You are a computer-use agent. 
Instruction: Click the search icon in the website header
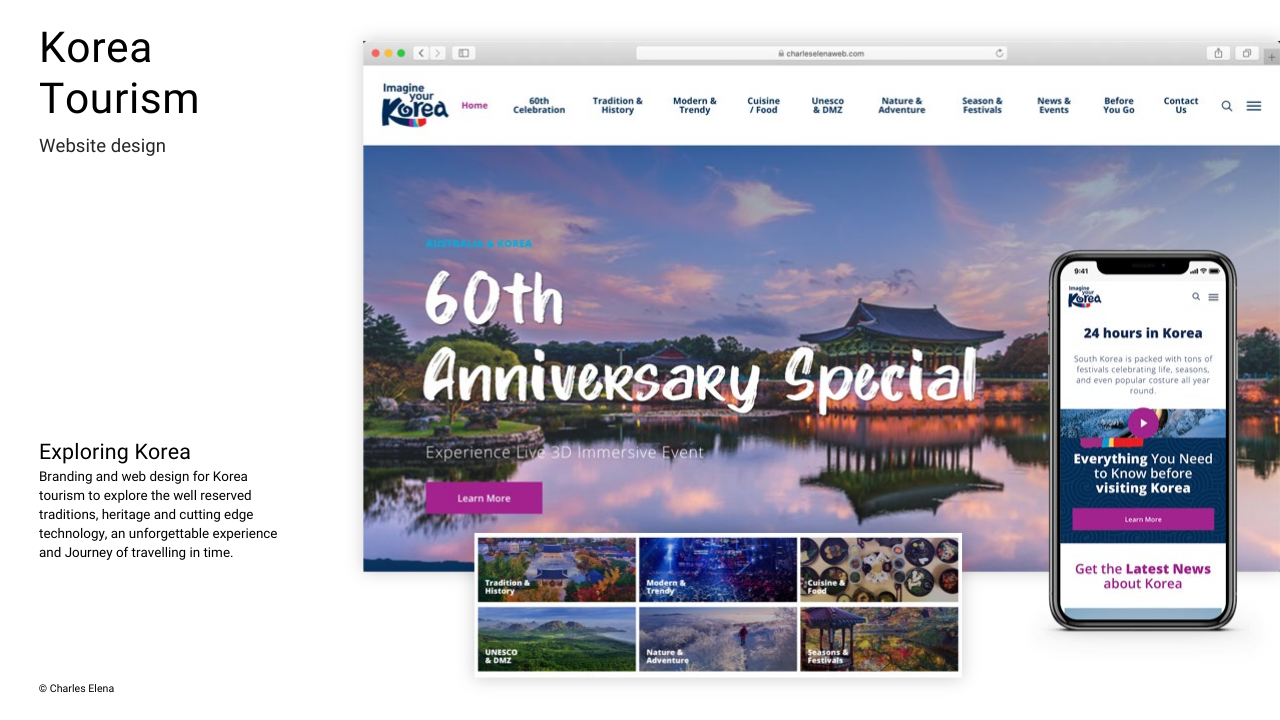pos(1226,106)
